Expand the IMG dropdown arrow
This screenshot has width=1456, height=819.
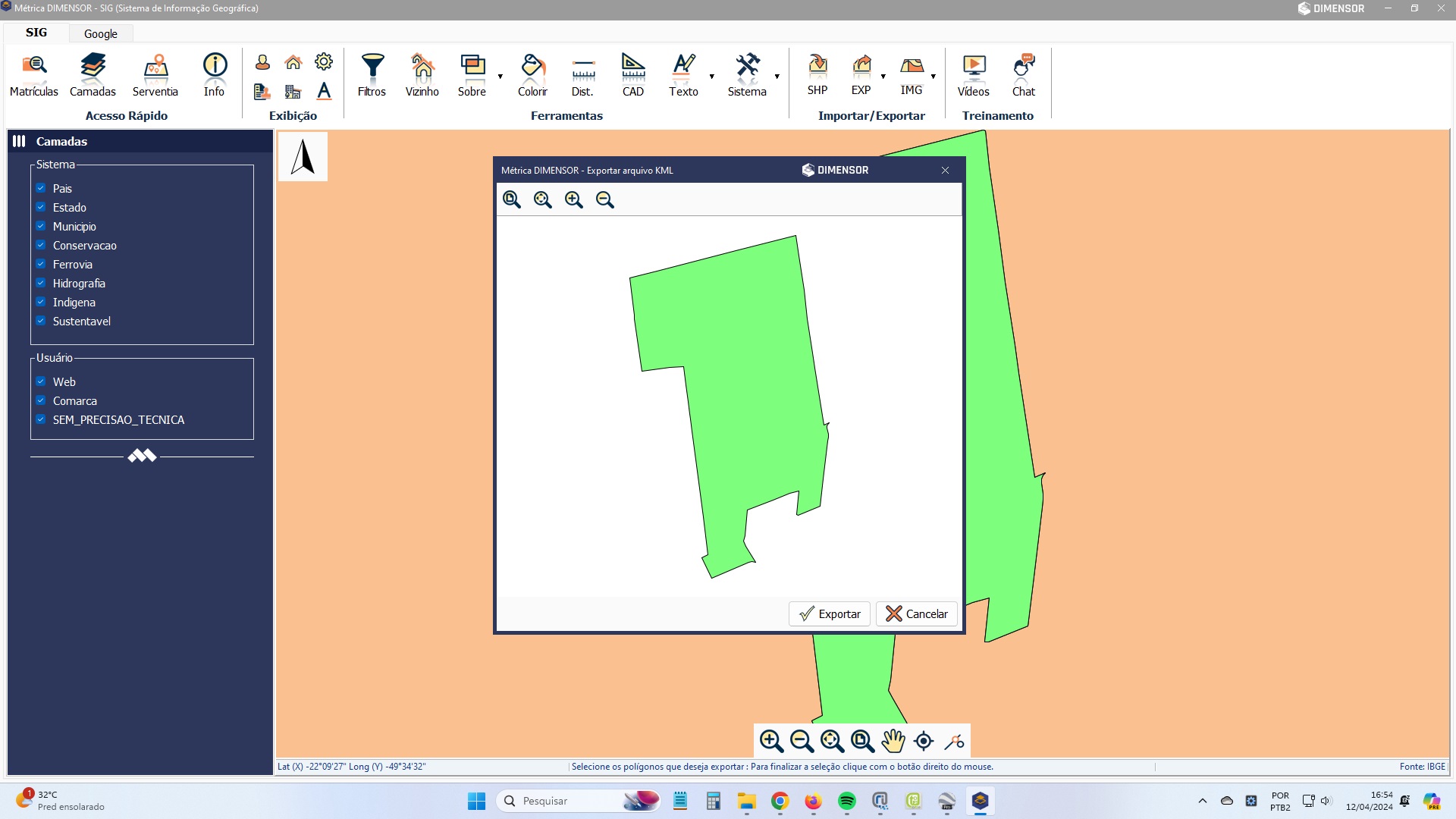[934, 76]
